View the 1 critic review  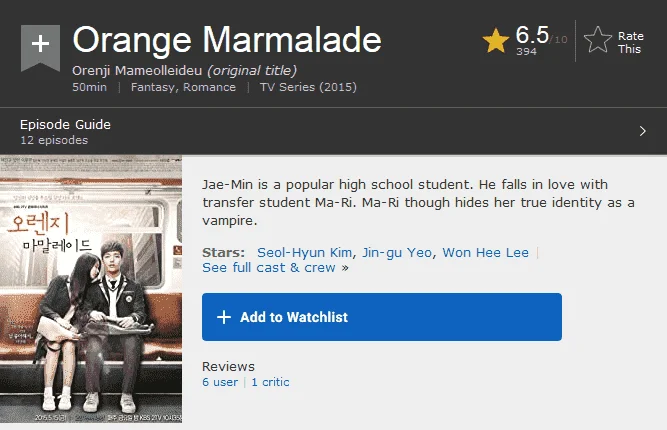coord(270,382)
